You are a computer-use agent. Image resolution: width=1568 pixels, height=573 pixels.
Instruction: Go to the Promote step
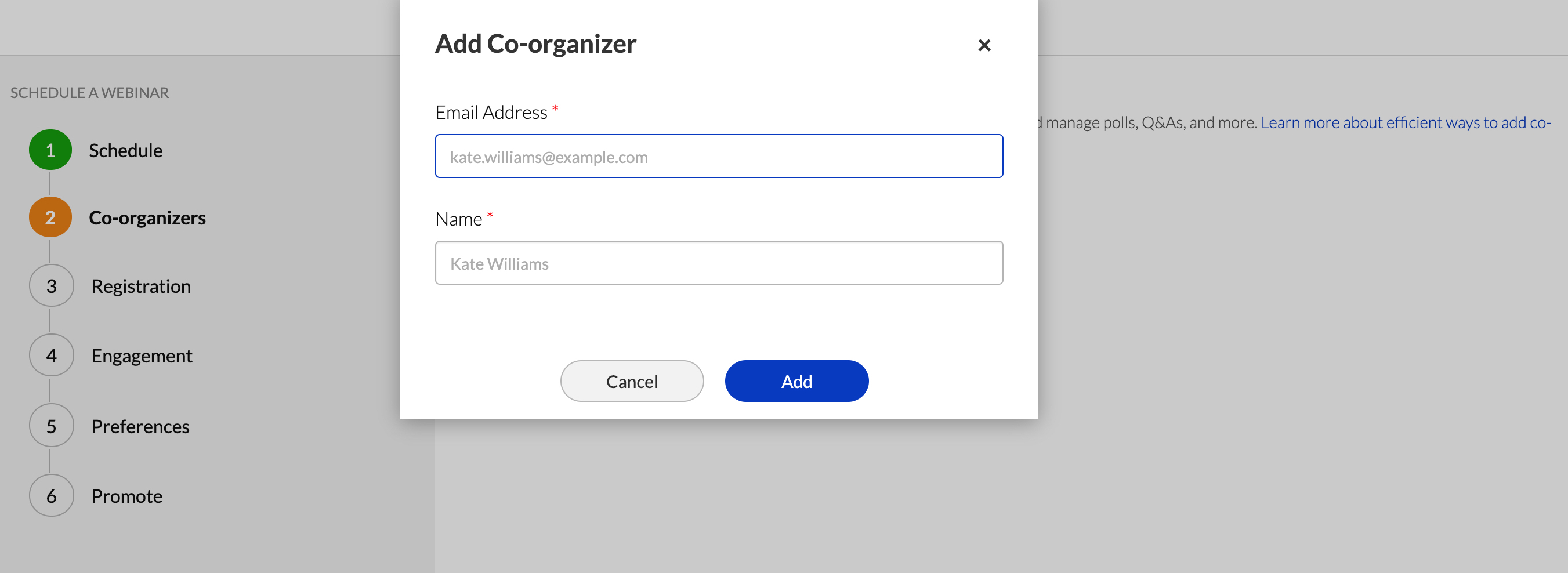[126, 495]
